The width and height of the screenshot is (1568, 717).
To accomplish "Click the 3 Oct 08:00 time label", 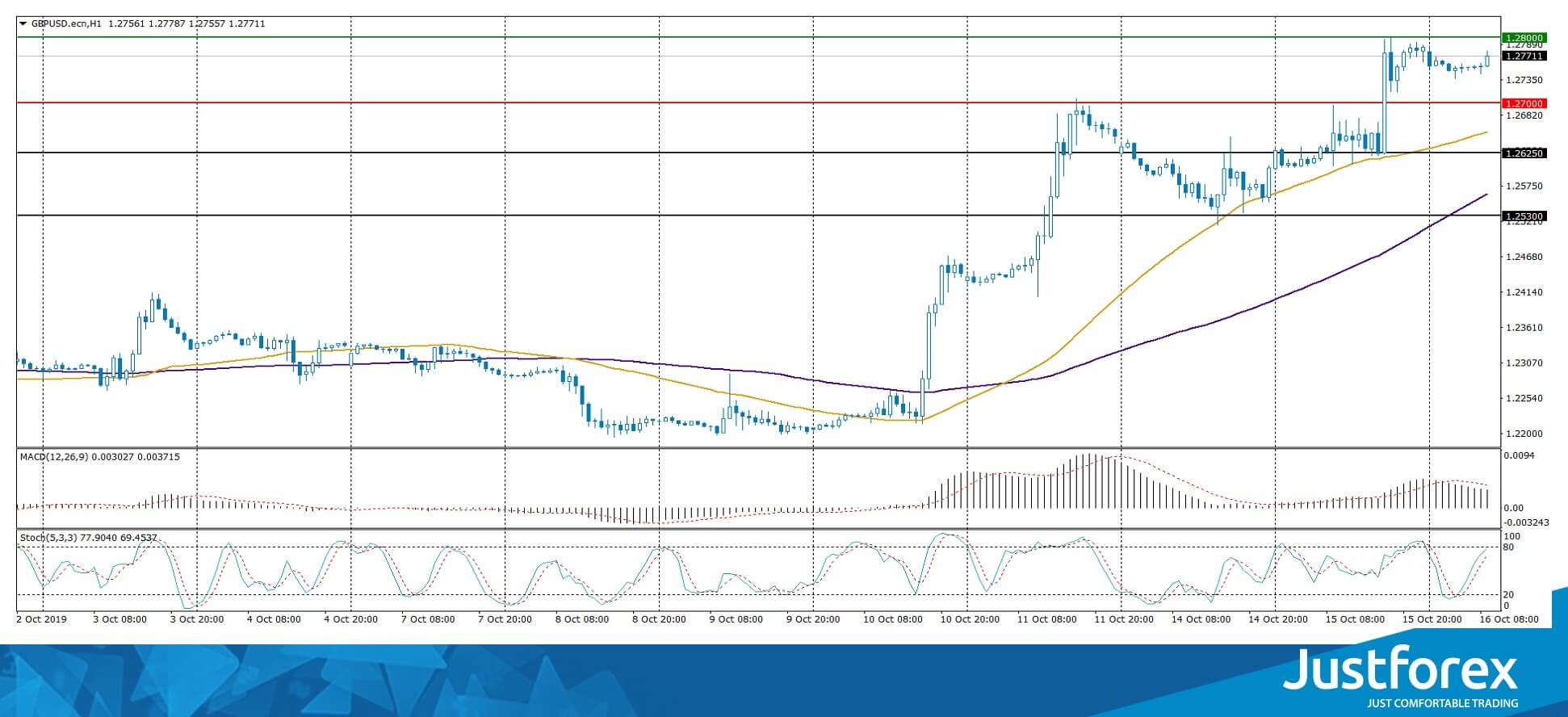I will tap(120, 619).
